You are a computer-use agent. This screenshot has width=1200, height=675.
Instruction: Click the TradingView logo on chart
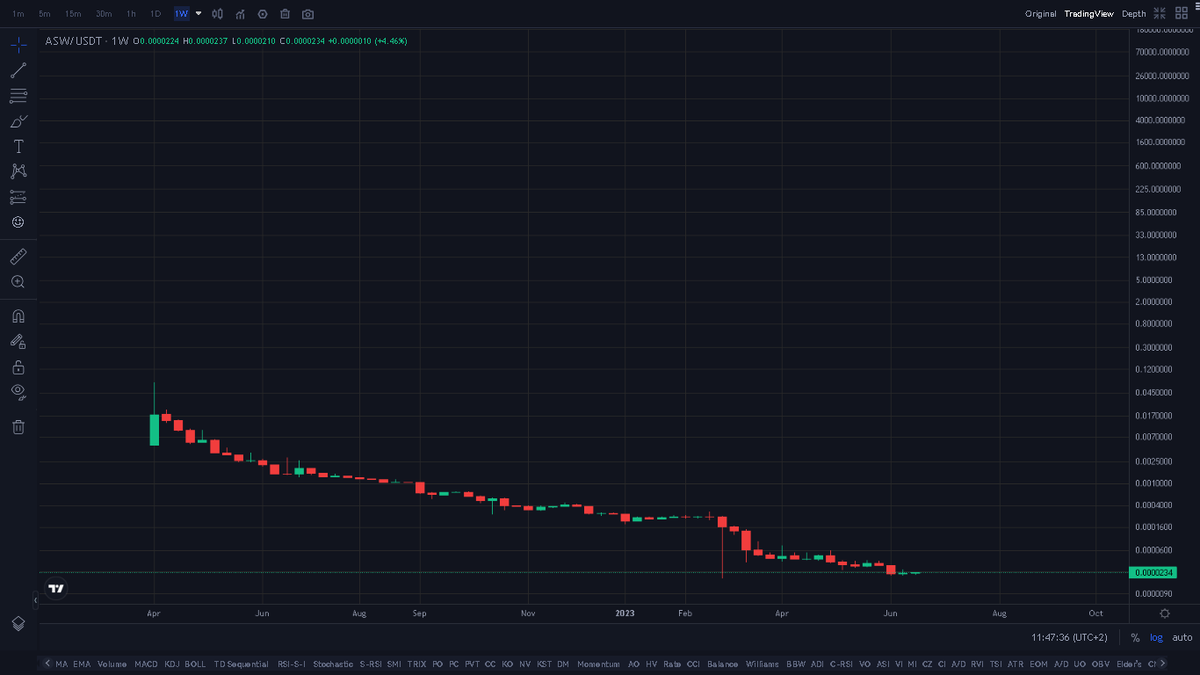click(57, 589)
